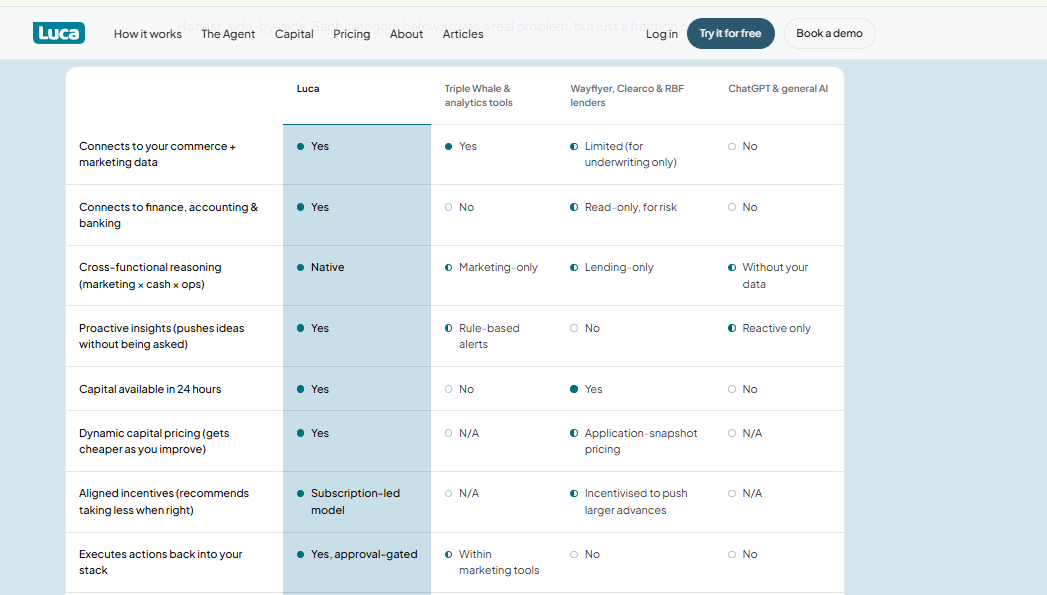Click the Luca logo

click(59, 33)
